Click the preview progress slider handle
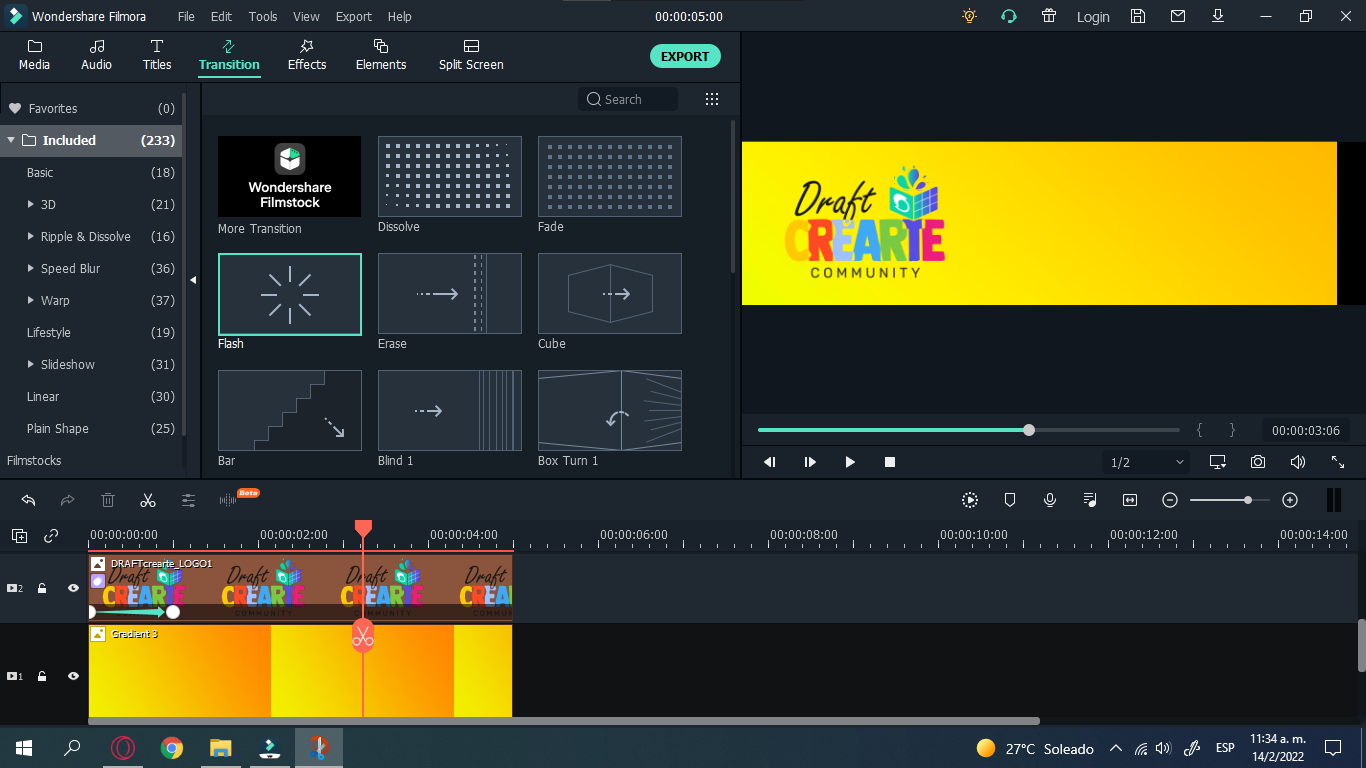 coord(1029,430)
